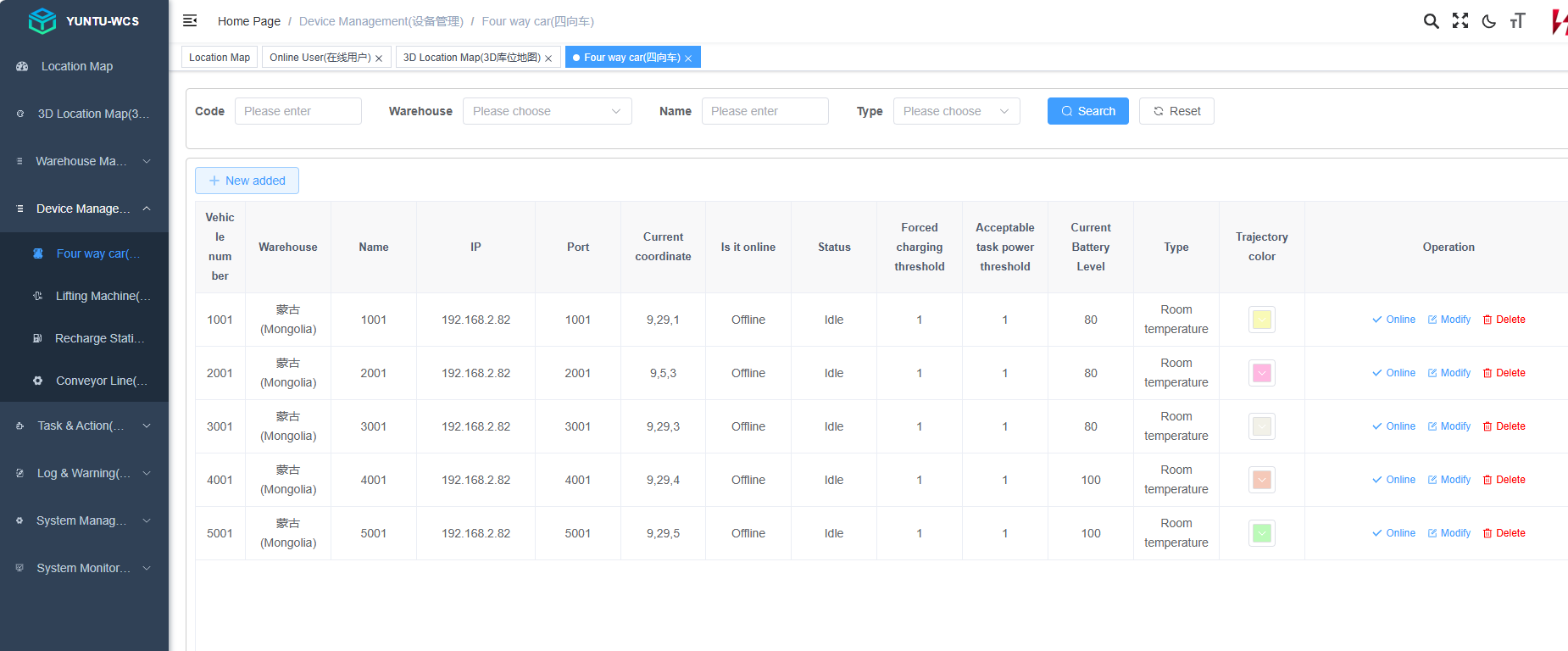Image resolution: width=1568 pixels, height=651 pixels.
Task: Open green trajectory color for 5001
Action: 1262,533
